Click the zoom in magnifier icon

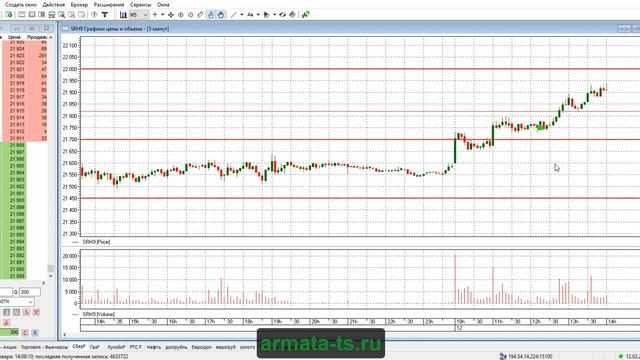pyautogui.click(x=180, y=15)
